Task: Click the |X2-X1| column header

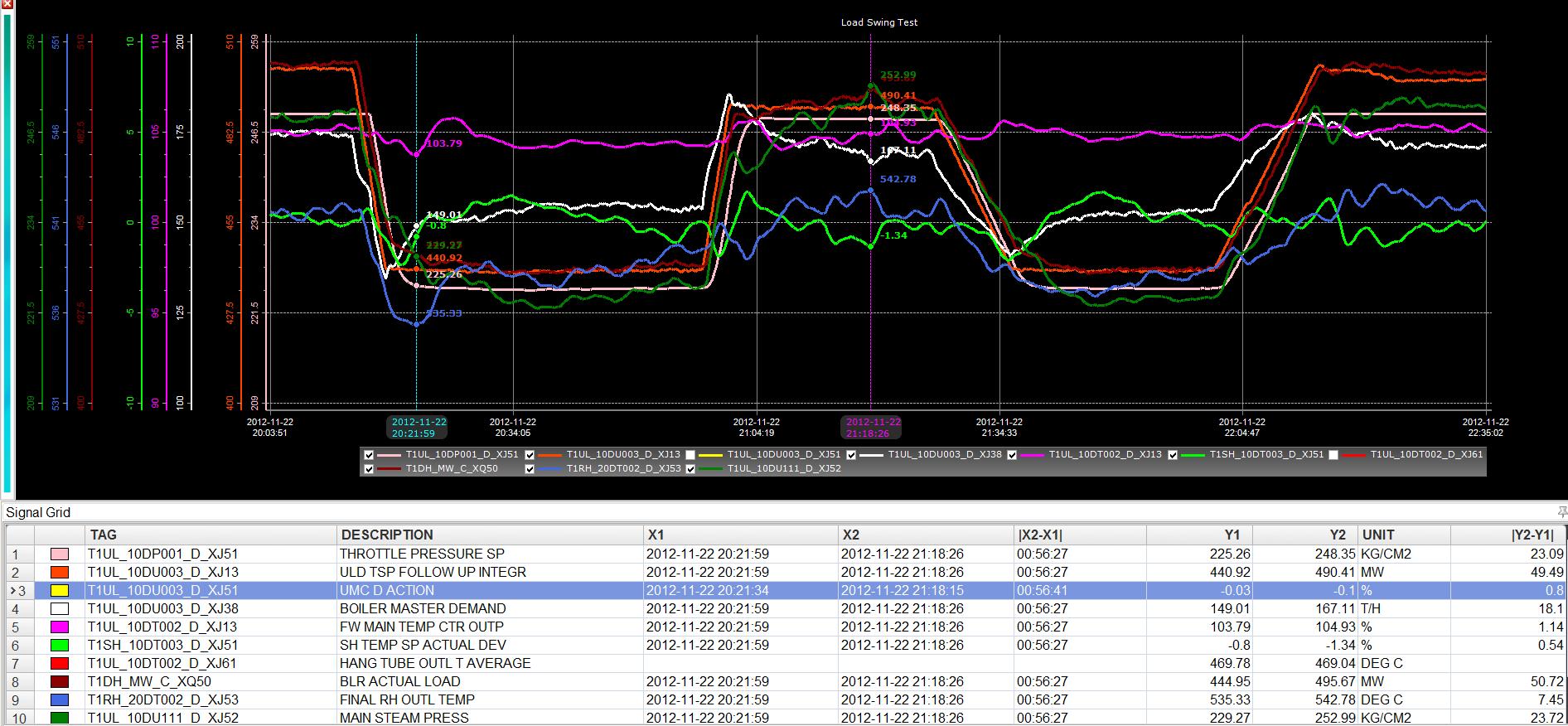Action: pos(1080,535)
